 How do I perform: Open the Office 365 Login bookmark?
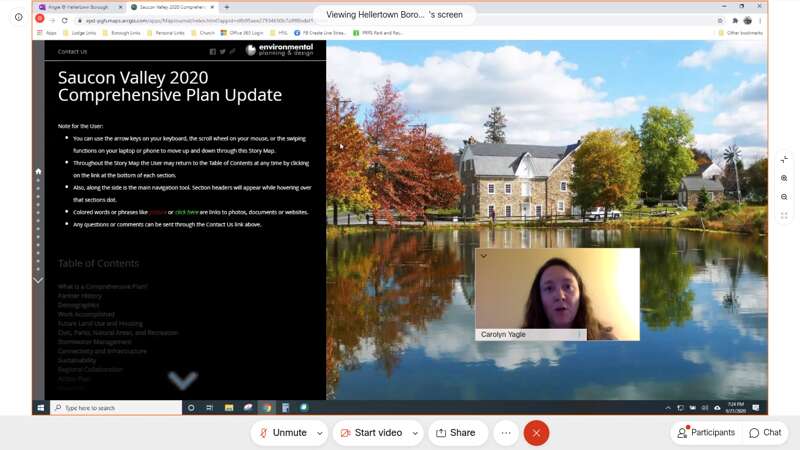click(242, 33)
